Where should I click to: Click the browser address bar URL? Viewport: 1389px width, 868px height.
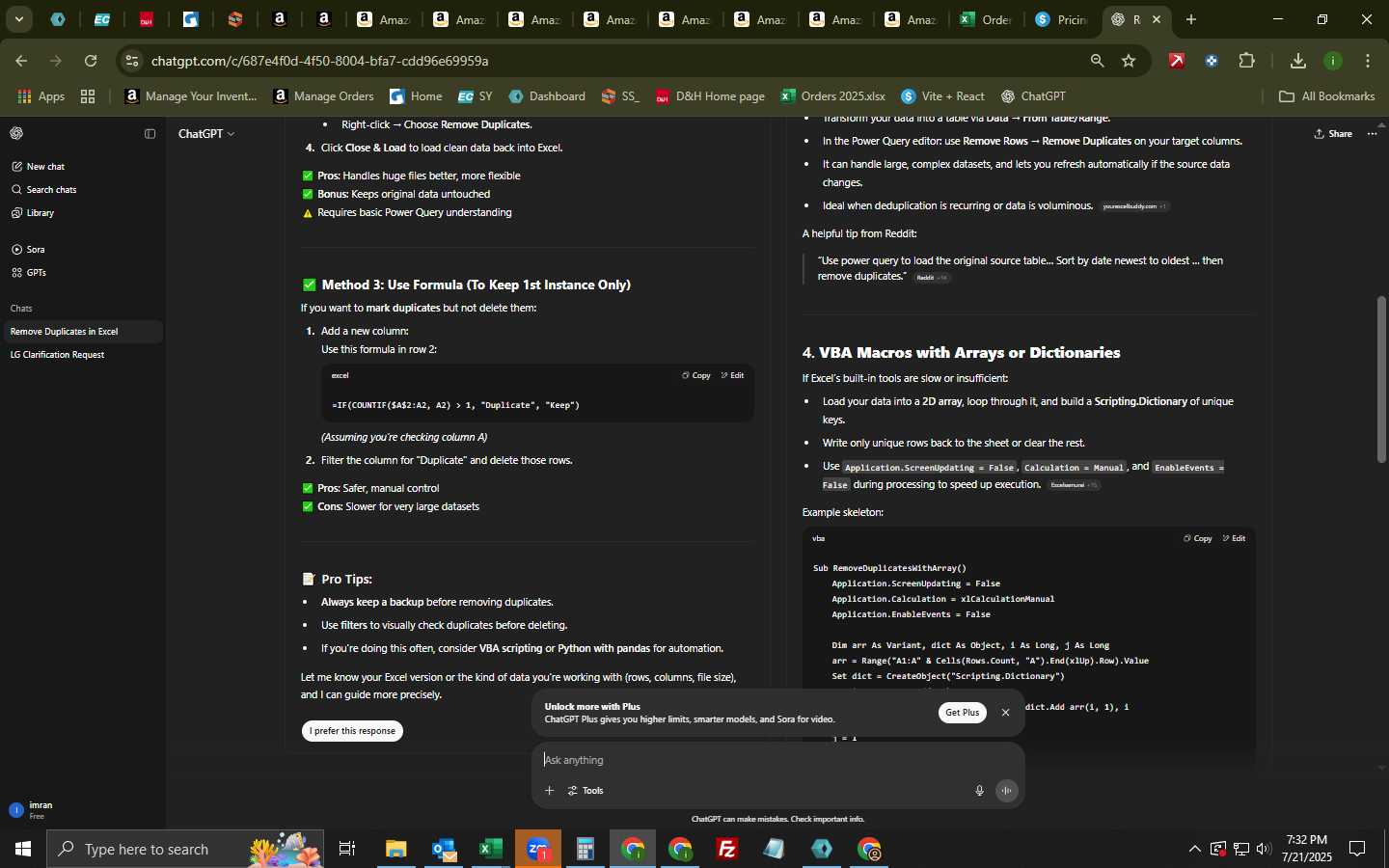[319, 61]
